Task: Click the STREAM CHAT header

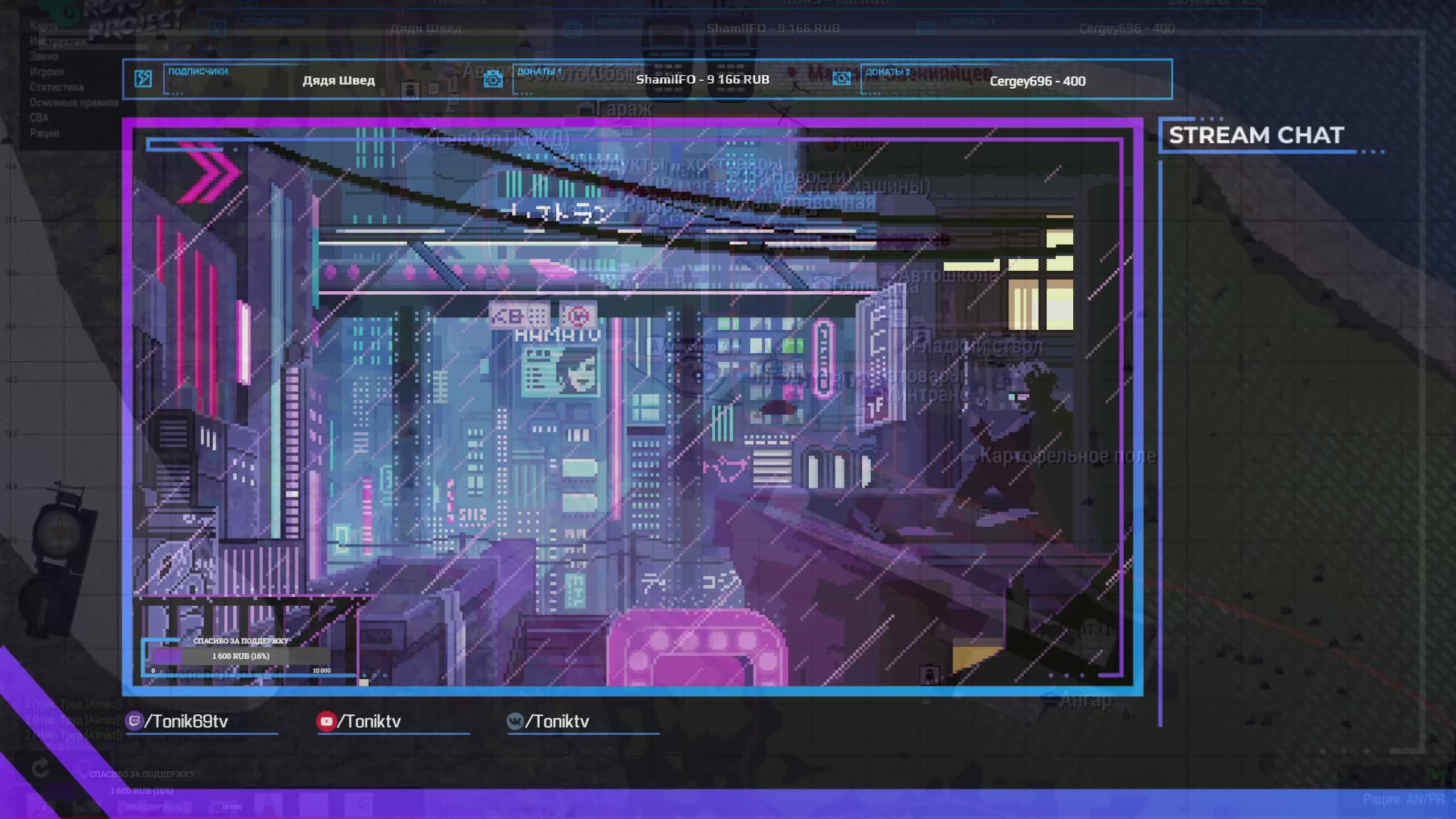Action: (1256, 135)
